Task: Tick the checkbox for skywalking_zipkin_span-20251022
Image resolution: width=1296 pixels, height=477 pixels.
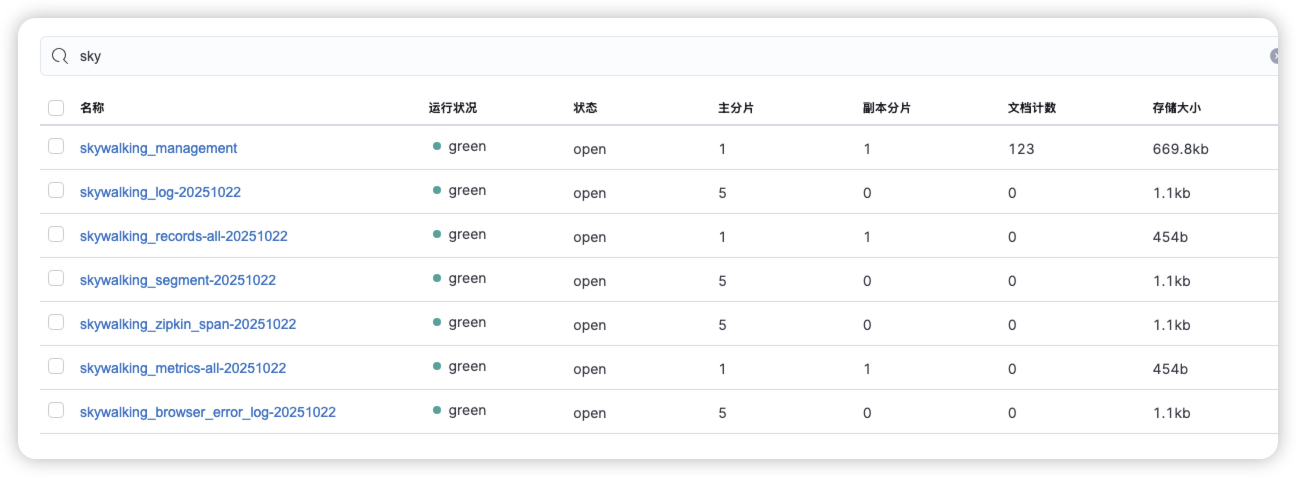Action: pyautogui.click(x=56, y=322)
